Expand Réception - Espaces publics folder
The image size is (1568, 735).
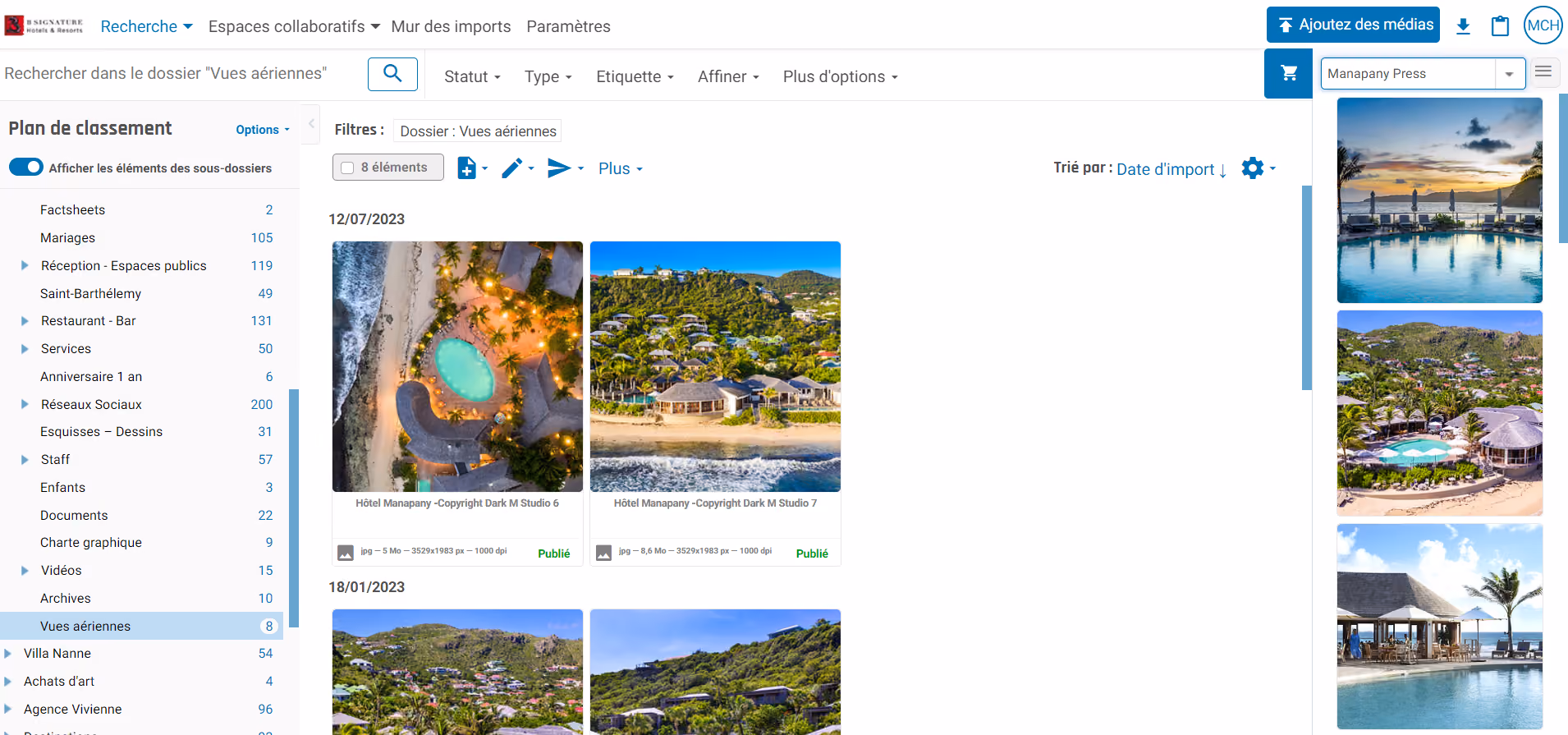pyautogui.click(x=25, y=265)
